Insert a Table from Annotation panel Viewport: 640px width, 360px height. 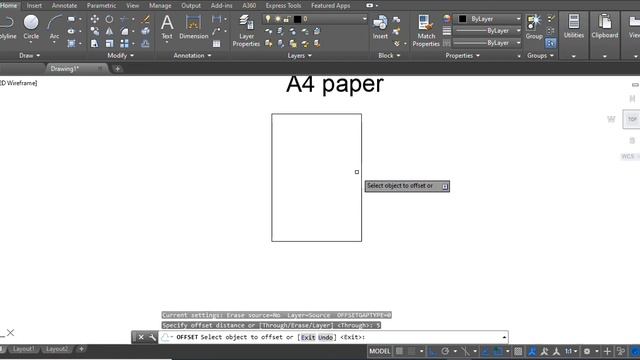pyautogui.click(x=216, y=44)
